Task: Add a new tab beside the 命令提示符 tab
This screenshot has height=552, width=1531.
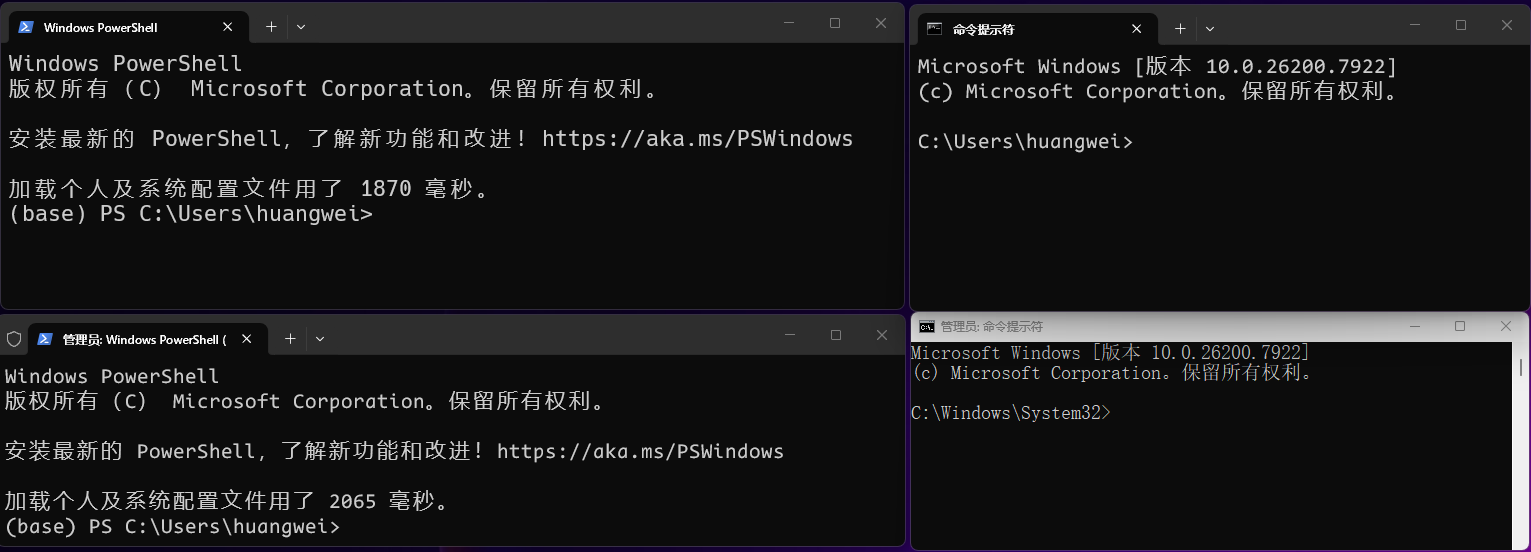Action: coord(1180,29)
